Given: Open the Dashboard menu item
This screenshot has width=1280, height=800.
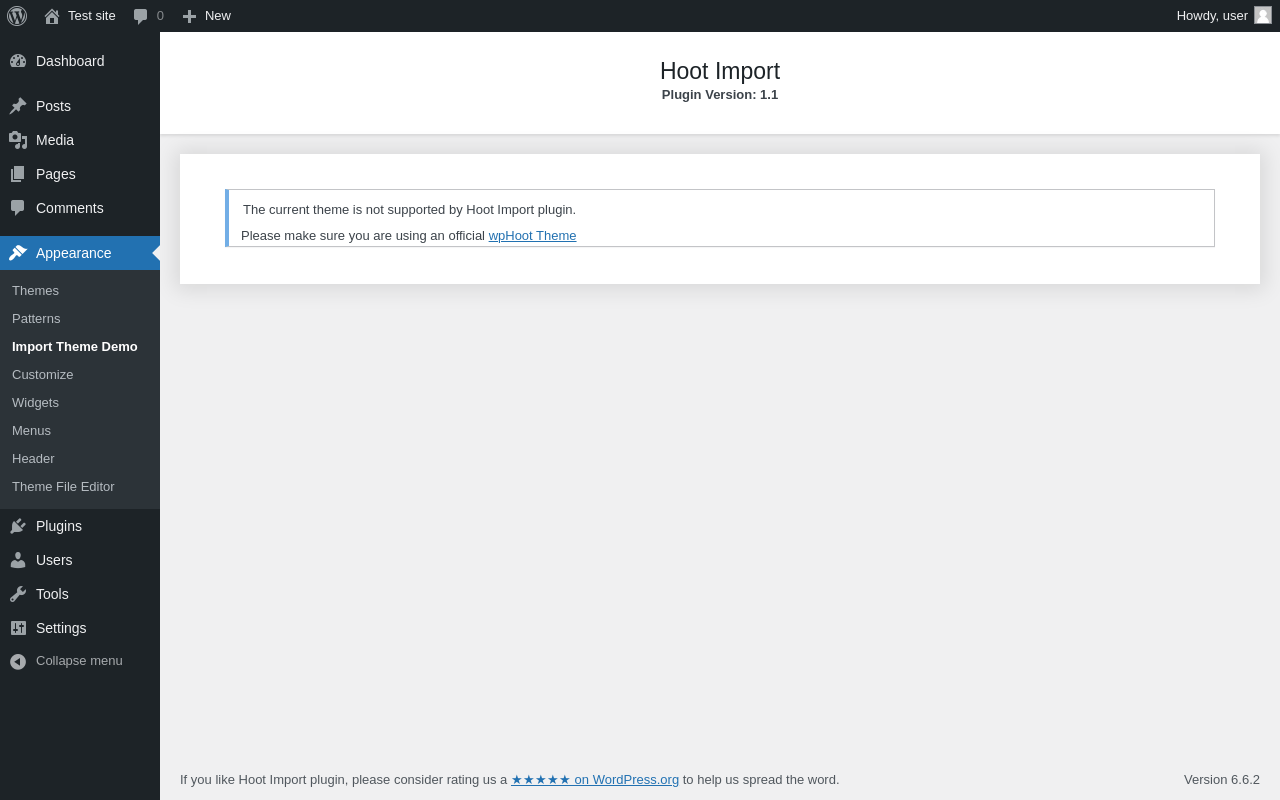Looking at the screenshot, I should [70, 61].
